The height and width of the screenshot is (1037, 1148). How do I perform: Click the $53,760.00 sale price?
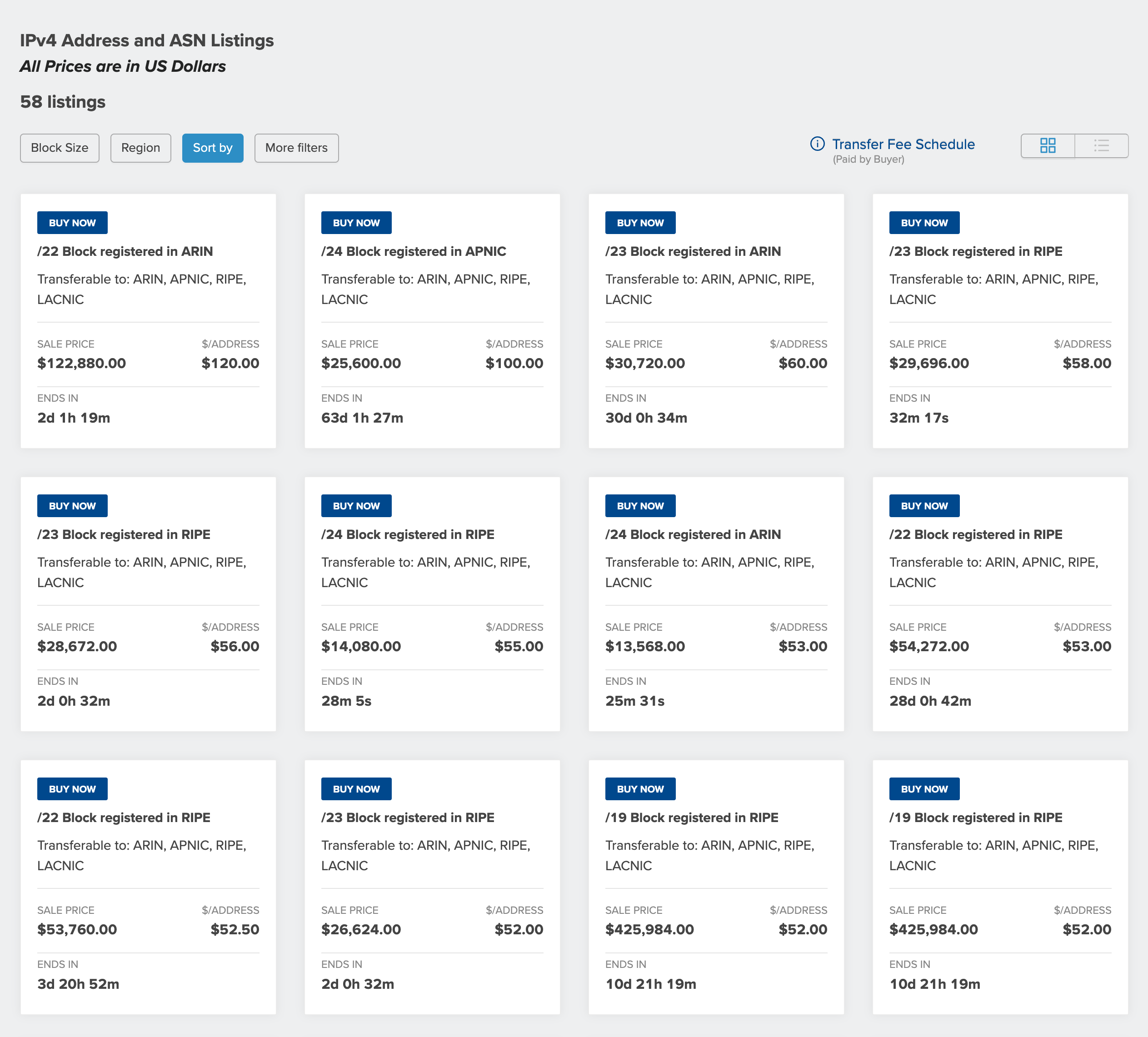coord(77,929)
